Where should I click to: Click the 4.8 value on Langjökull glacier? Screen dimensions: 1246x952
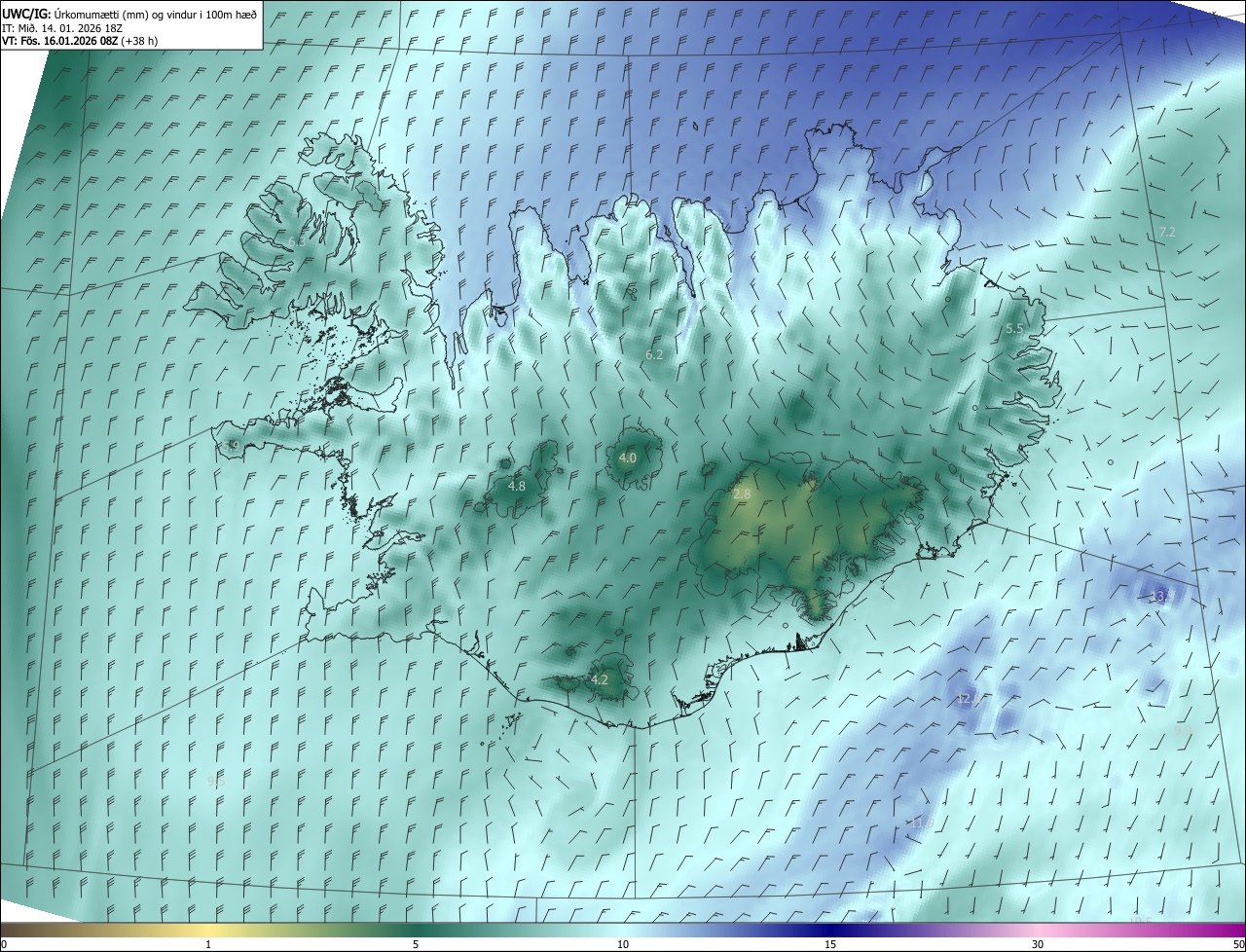(x=517, y=486)
